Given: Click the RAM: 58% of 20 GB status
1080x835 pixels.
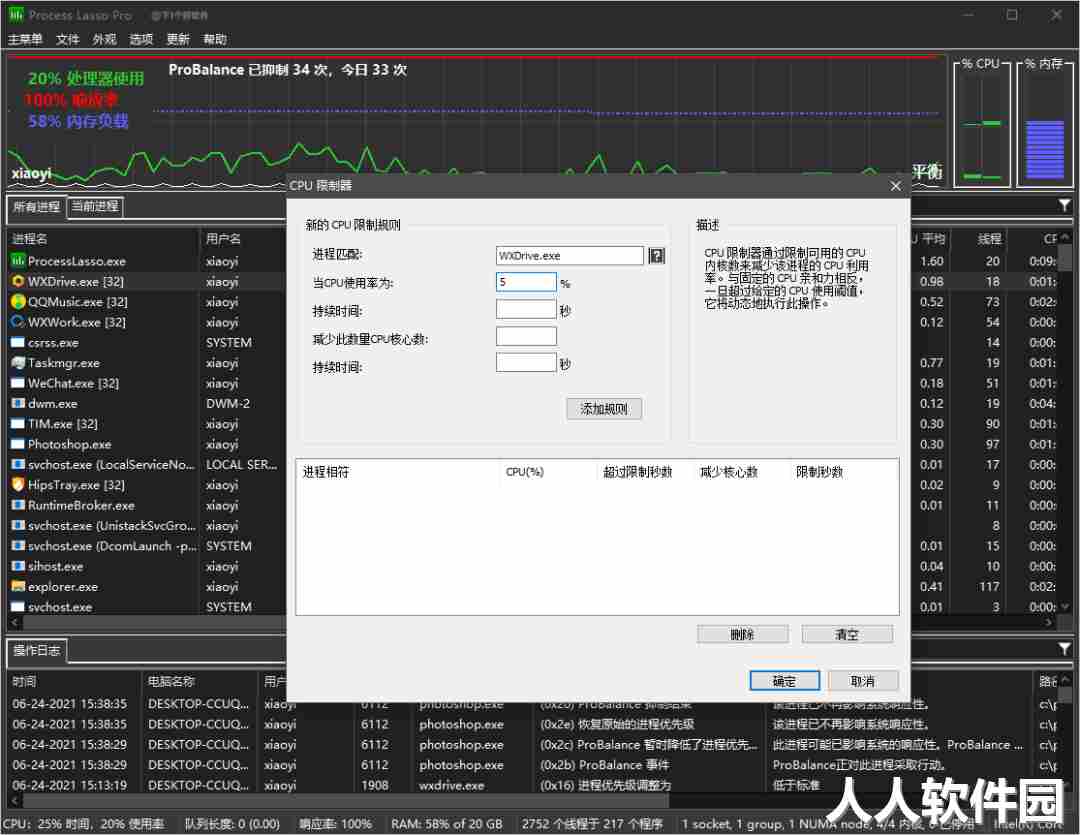Looking at the screenshot, I should (447, 824).
